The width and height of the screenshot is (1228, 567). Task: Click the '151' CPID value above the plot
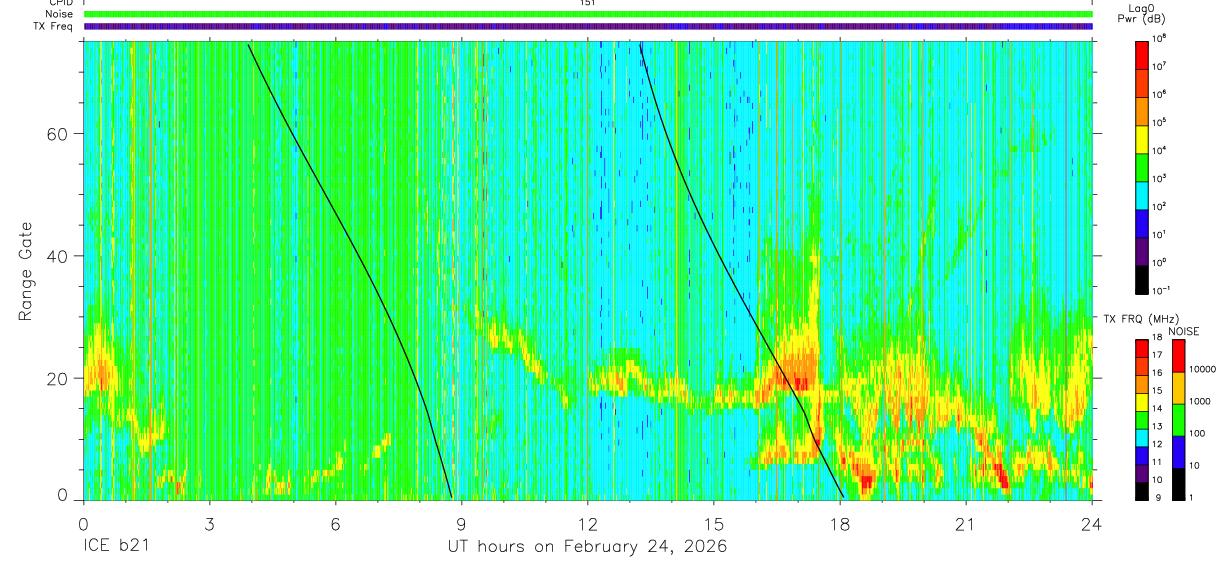(587, 3)
